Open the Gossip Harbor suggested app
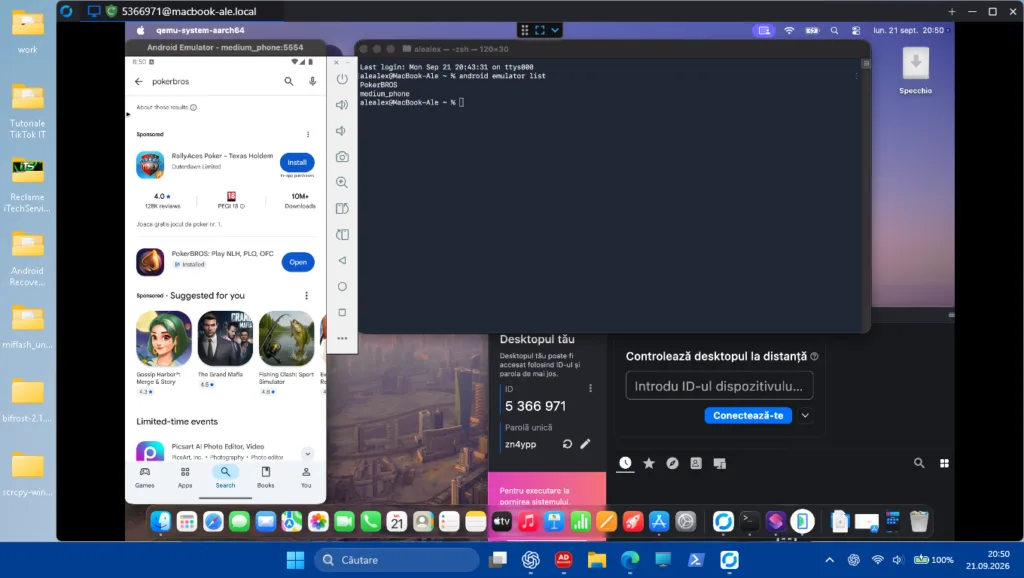The height and width of the screenshot is (578, 1024). tap(163, 338)
